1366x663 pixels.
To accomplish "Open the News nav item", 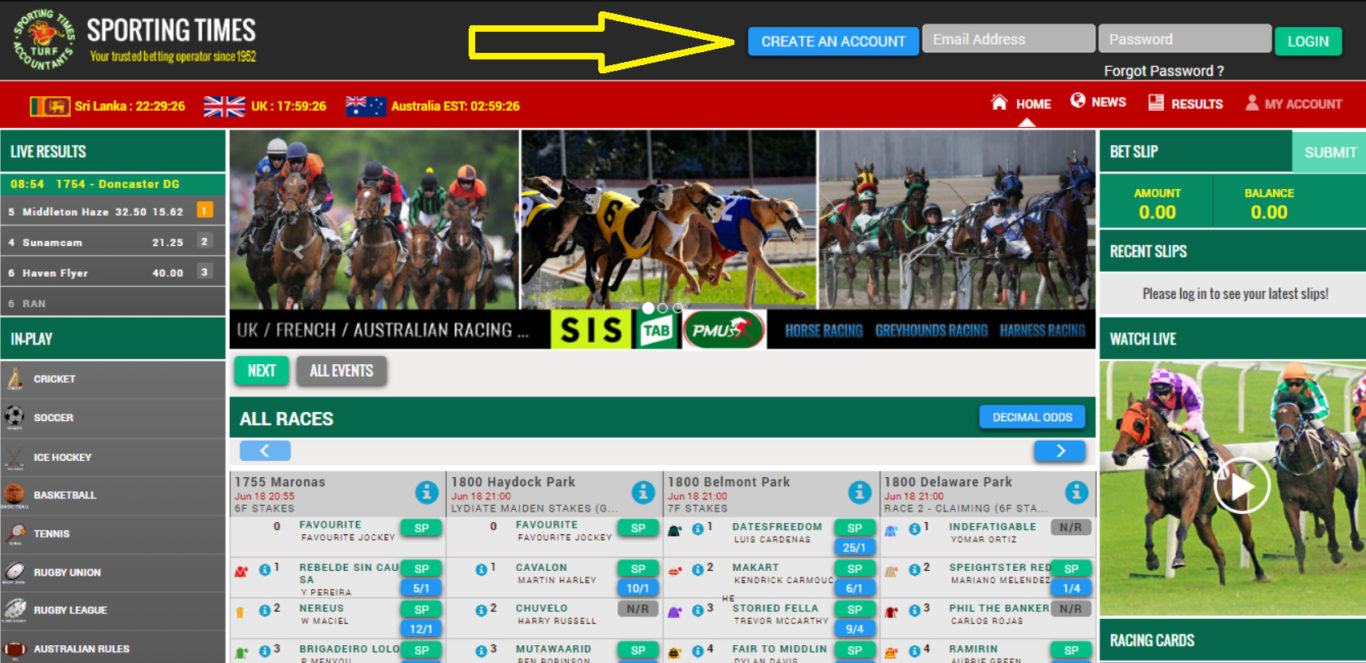I will (1098, 102).
